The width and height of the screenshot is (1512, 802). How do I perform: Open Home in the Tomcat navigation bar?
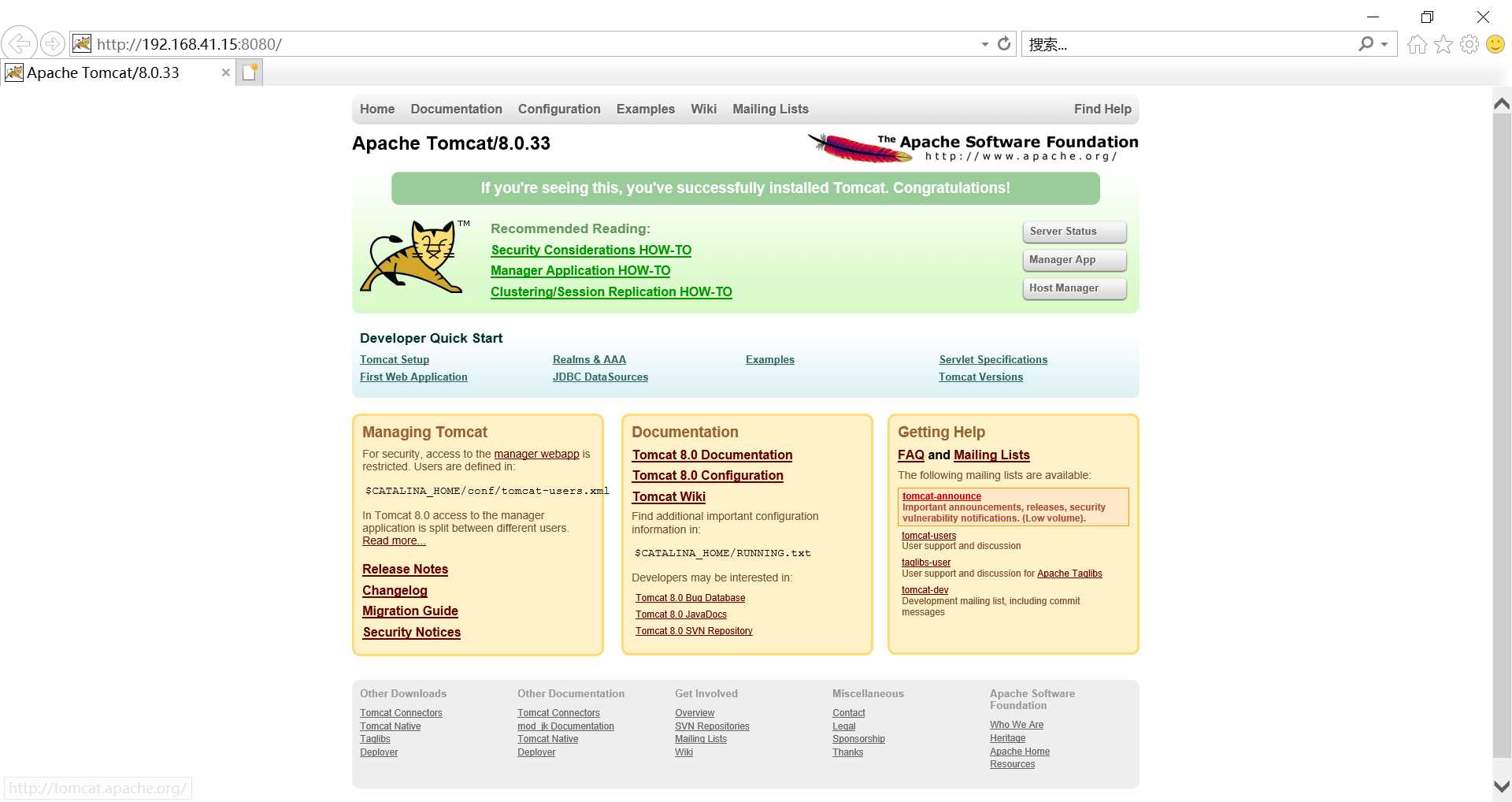[x=377, y=109]
